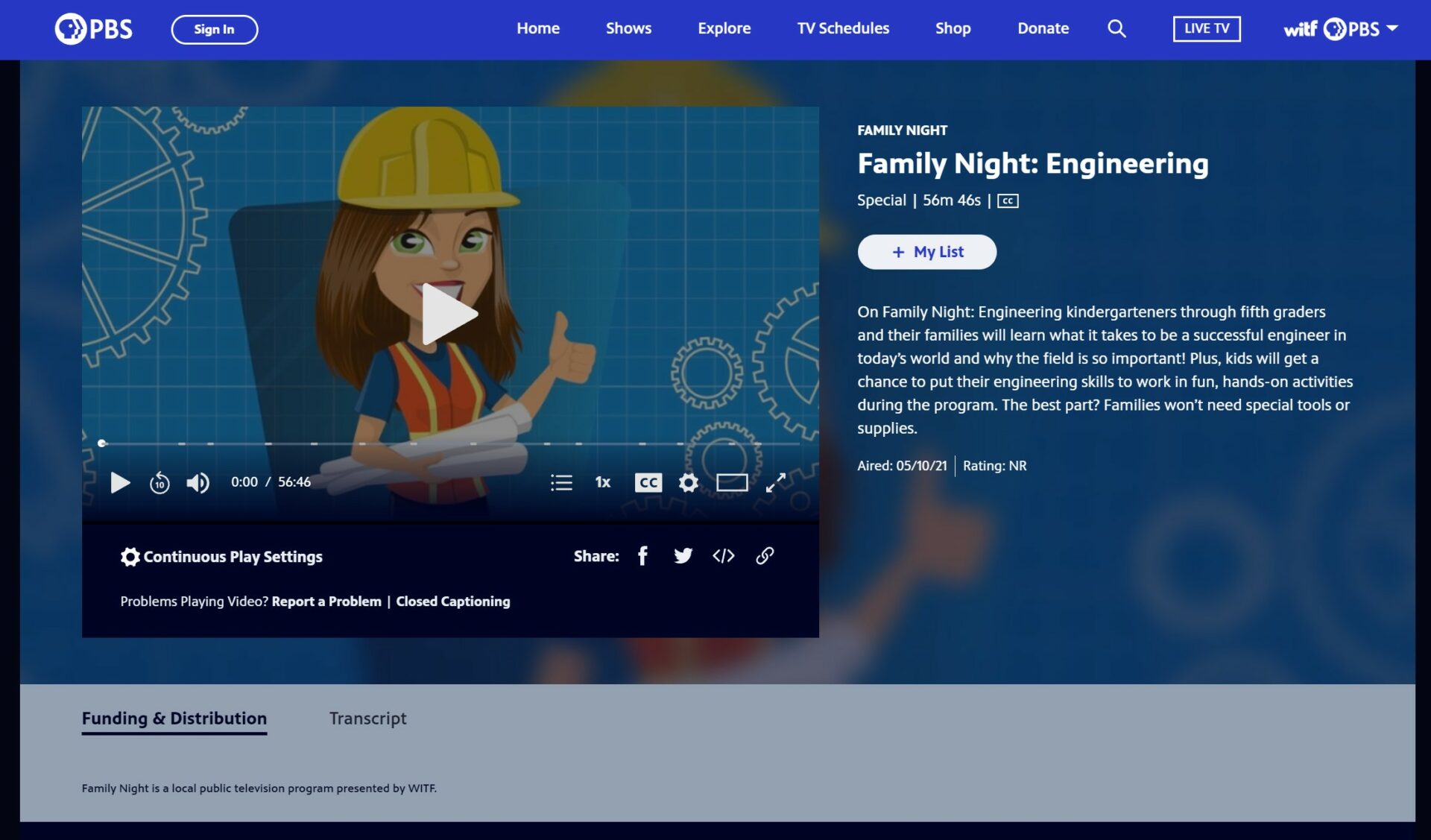Seek to the middle of the progress bar

pyautogui.click(x=450, y=443)
